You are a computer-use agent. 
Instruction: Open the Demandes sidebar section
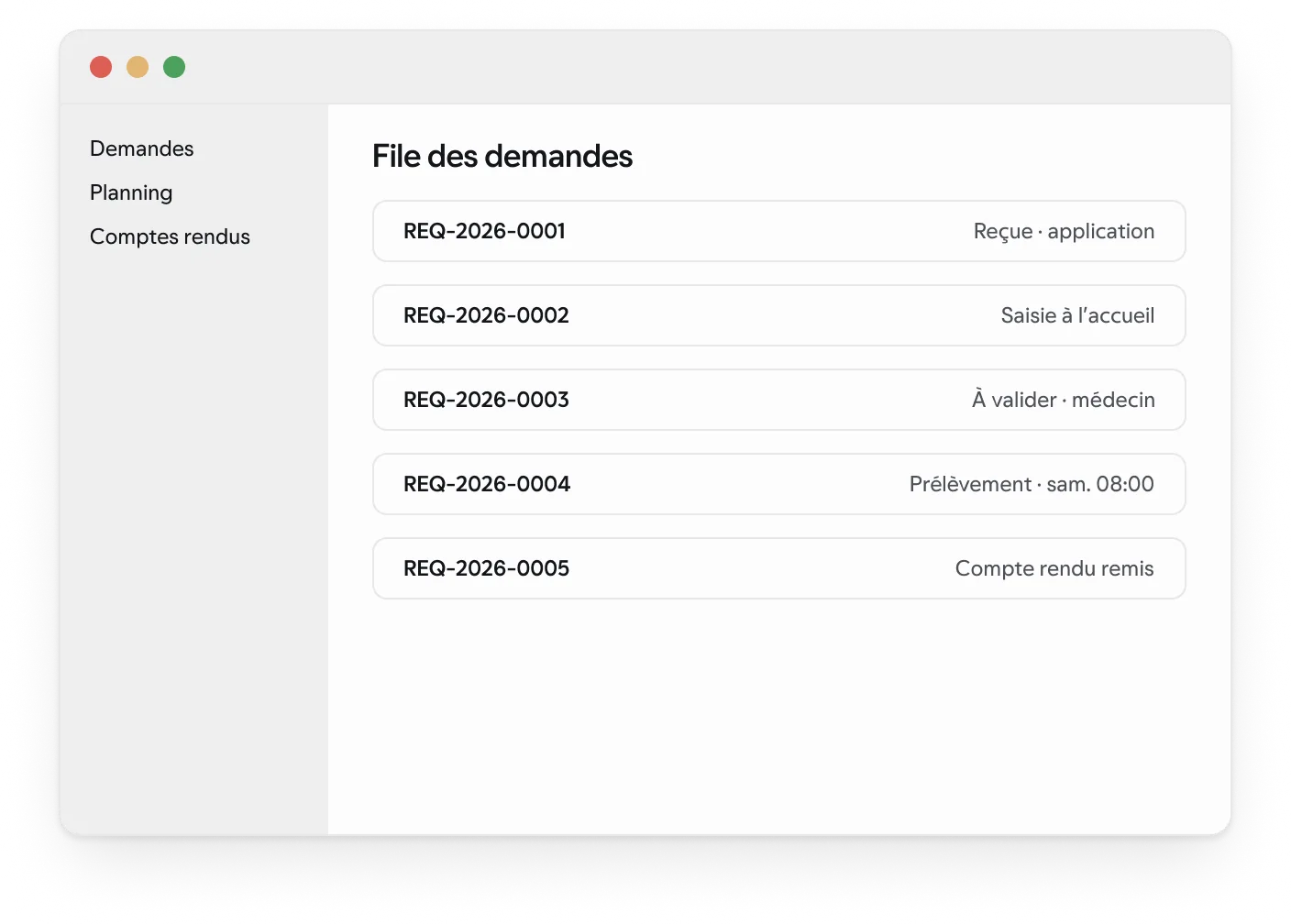pos(141,148)
